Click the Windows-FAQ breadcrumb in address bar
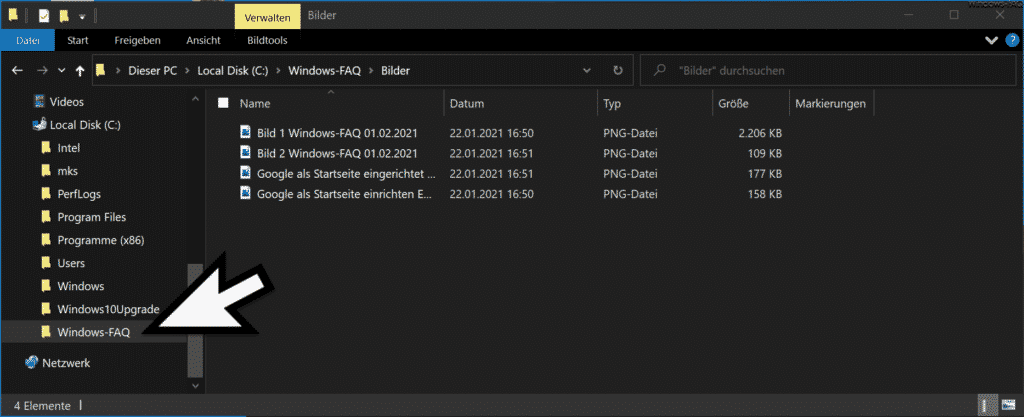This screenshot has width=1024, height=417. 325,70
